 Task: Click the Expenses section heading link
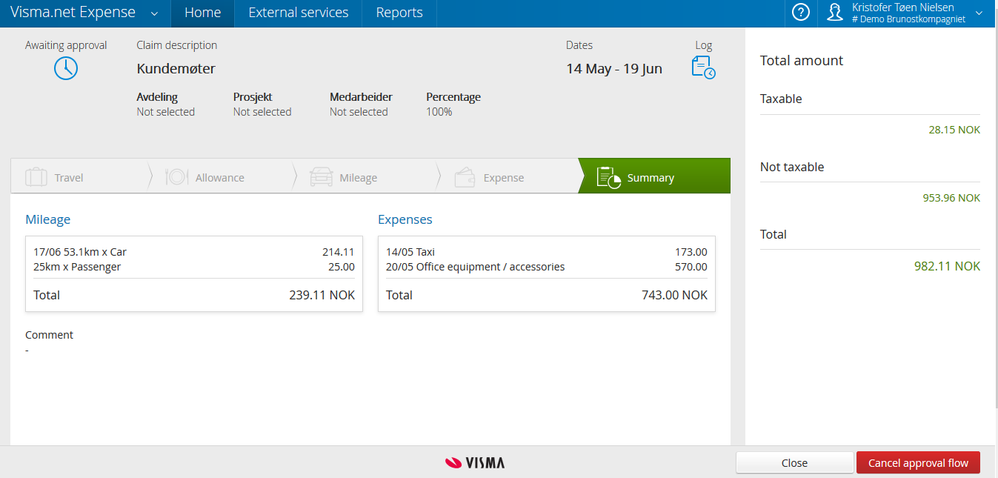(x=405, y=220)
